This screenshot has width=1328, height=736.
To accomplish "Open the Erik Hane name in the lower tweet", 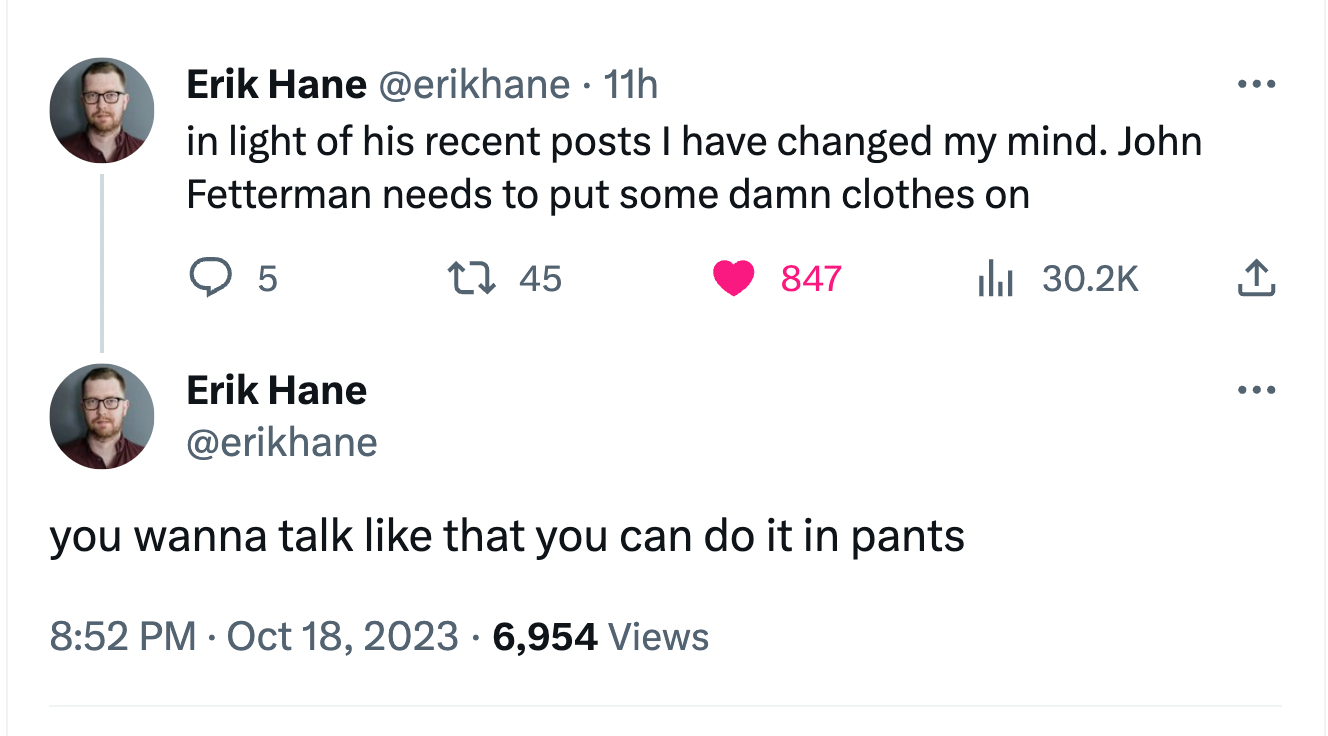I will [276, 390].
